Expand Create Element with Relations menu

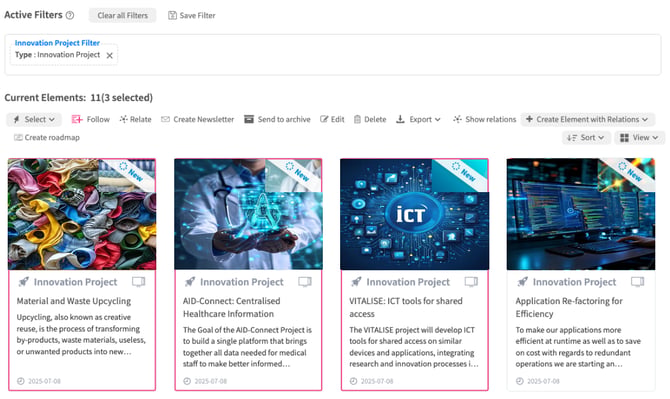click(587, 119)
